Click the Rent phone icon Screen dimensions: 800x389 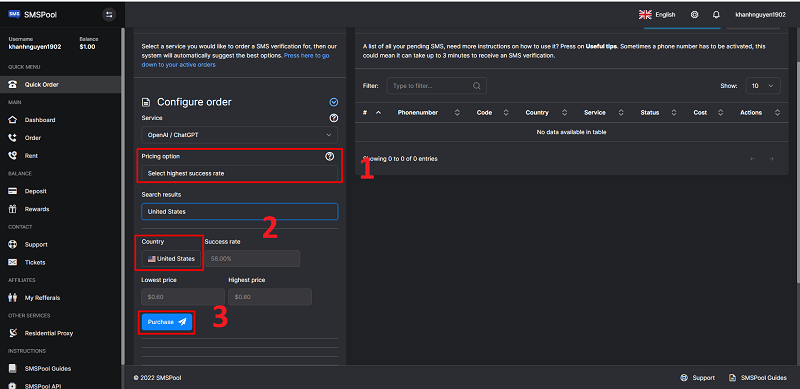click(13, 156)
